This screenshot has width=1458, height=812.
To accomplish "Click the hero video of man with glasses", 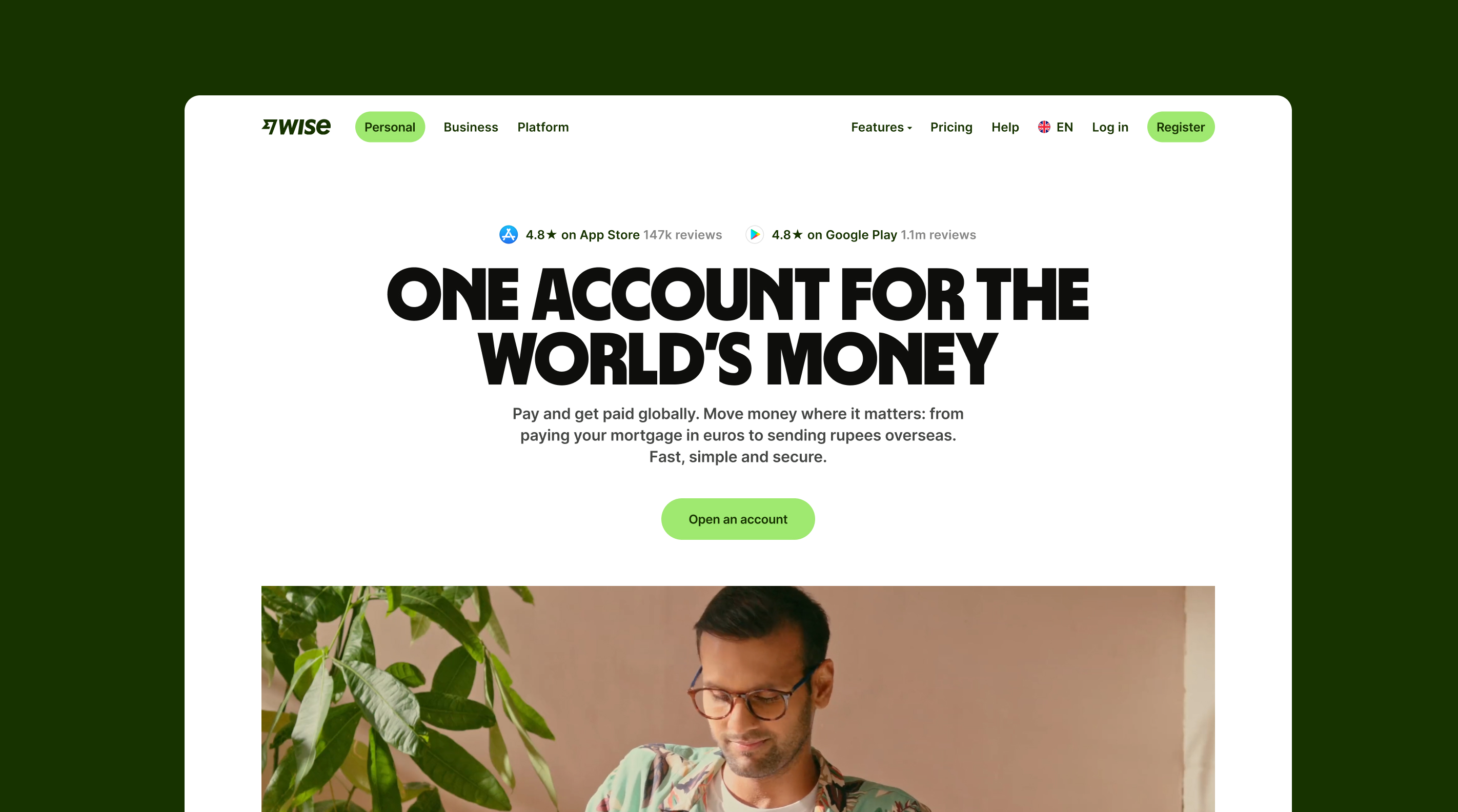I will pyautogui.click(x=738, y=699).
